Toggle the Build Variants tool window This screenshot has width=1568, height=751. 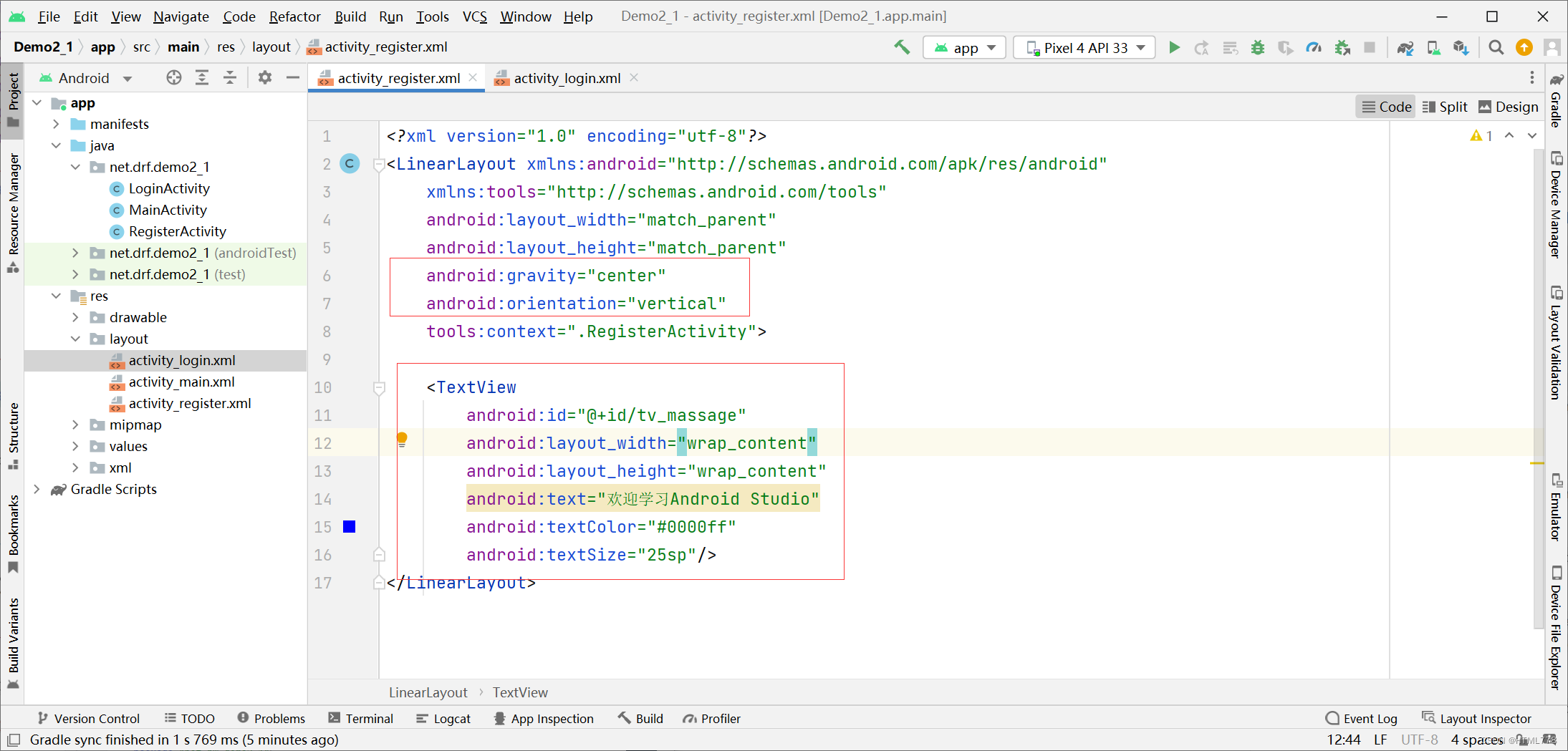click(13, 642)
